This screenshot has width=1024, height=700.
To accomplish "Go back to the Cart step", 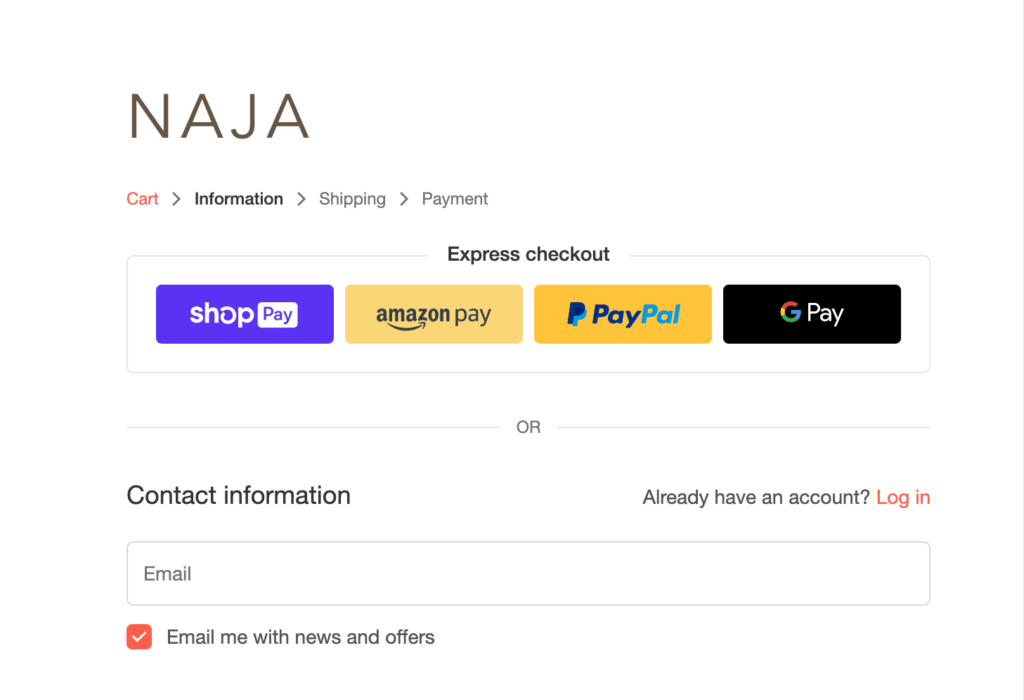I will (x=142, y=199).
